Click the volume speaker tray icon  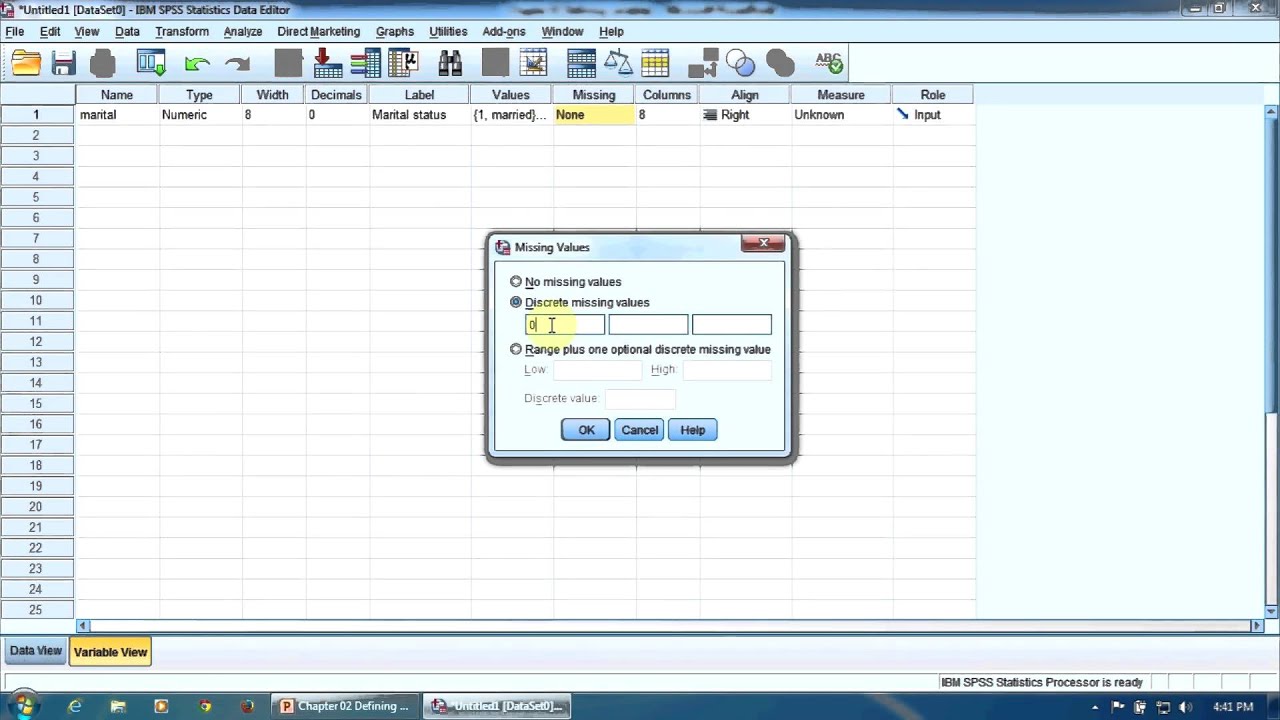(x=1186, y=707)
